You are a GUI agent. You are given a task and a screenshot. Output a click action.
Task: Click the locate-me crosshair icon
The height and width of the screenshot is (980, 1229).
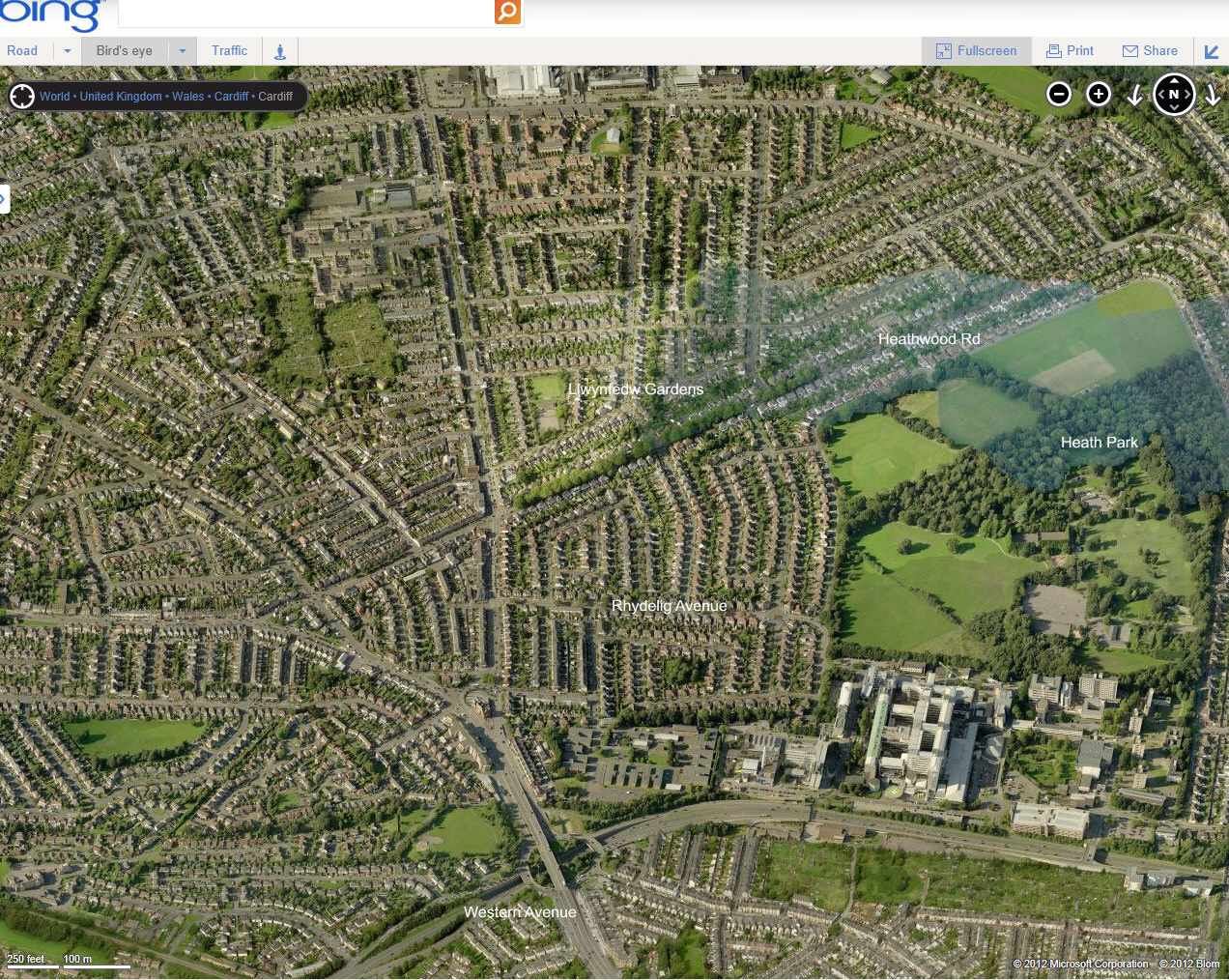coord(21,96)
